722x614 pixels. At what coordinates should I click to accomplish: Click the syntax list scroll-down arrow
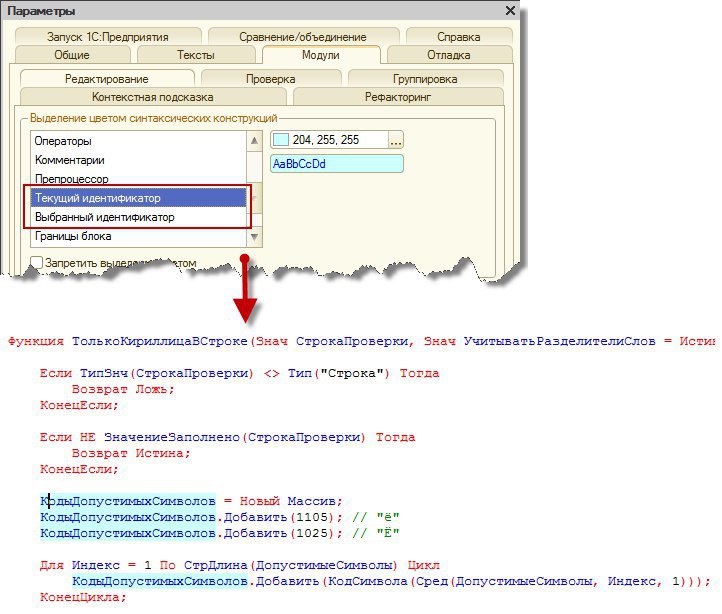(254, 238)
